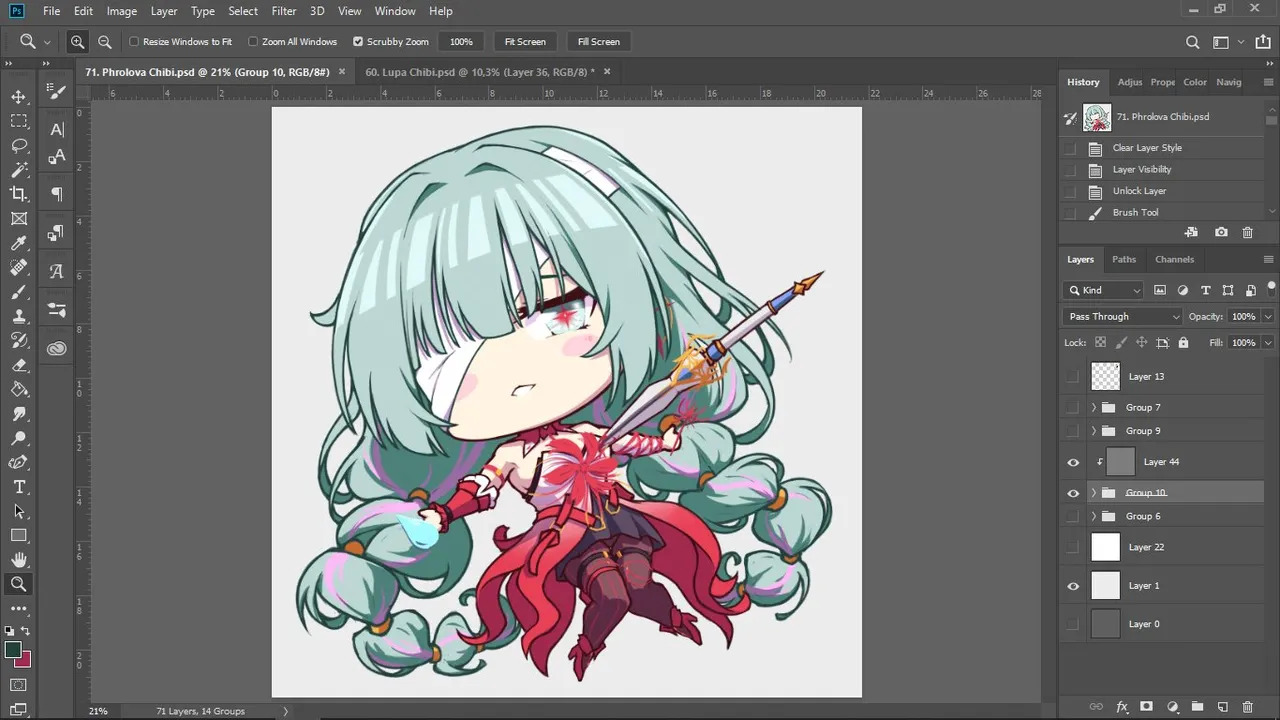Select the Horizontal Type tool

tap(19, 487)
